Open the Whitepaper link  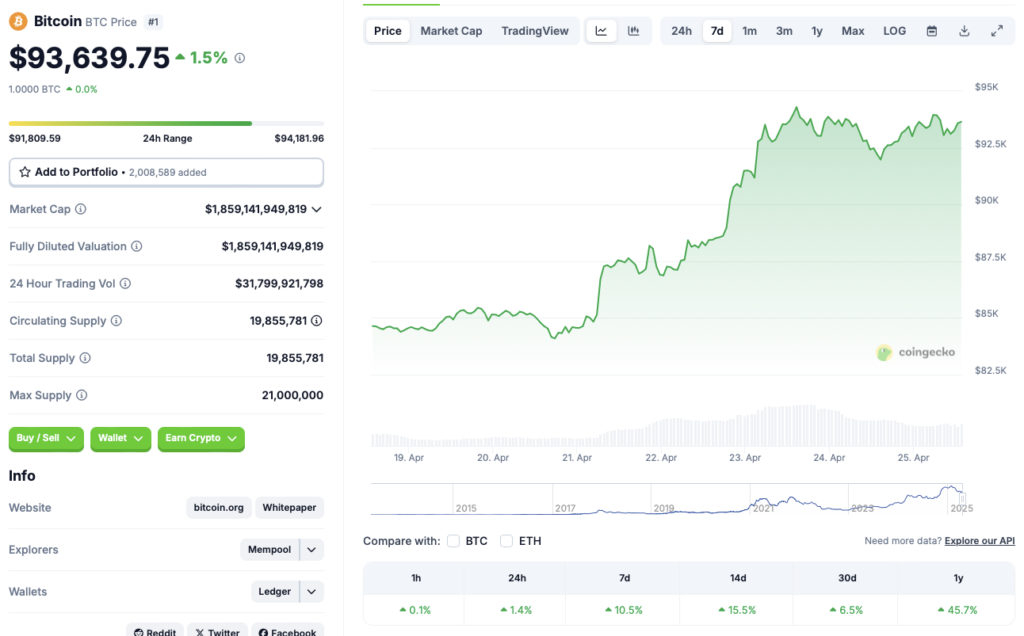[x=289, y=507]
